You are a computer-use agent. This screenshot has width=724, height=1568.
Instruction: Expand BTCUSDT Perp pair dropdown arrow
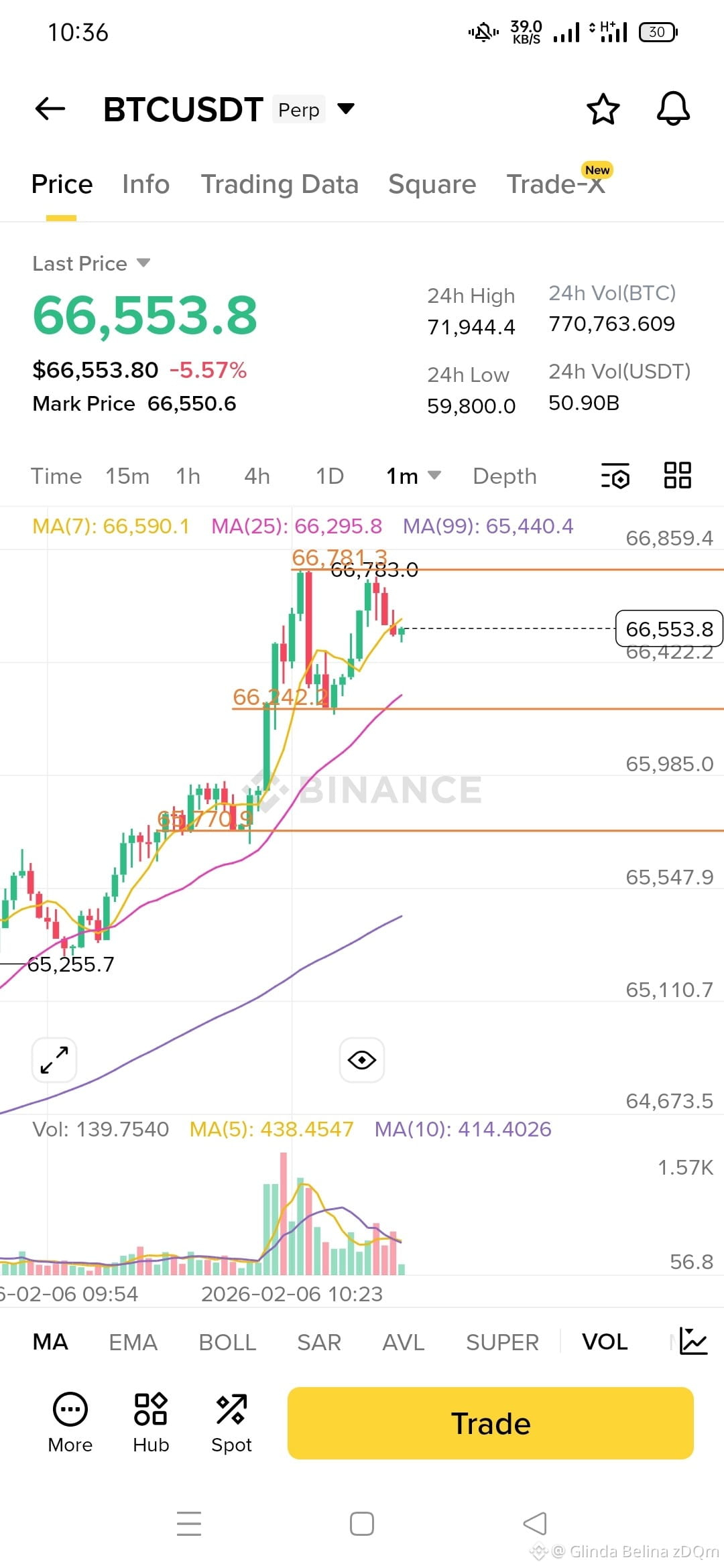345,109
